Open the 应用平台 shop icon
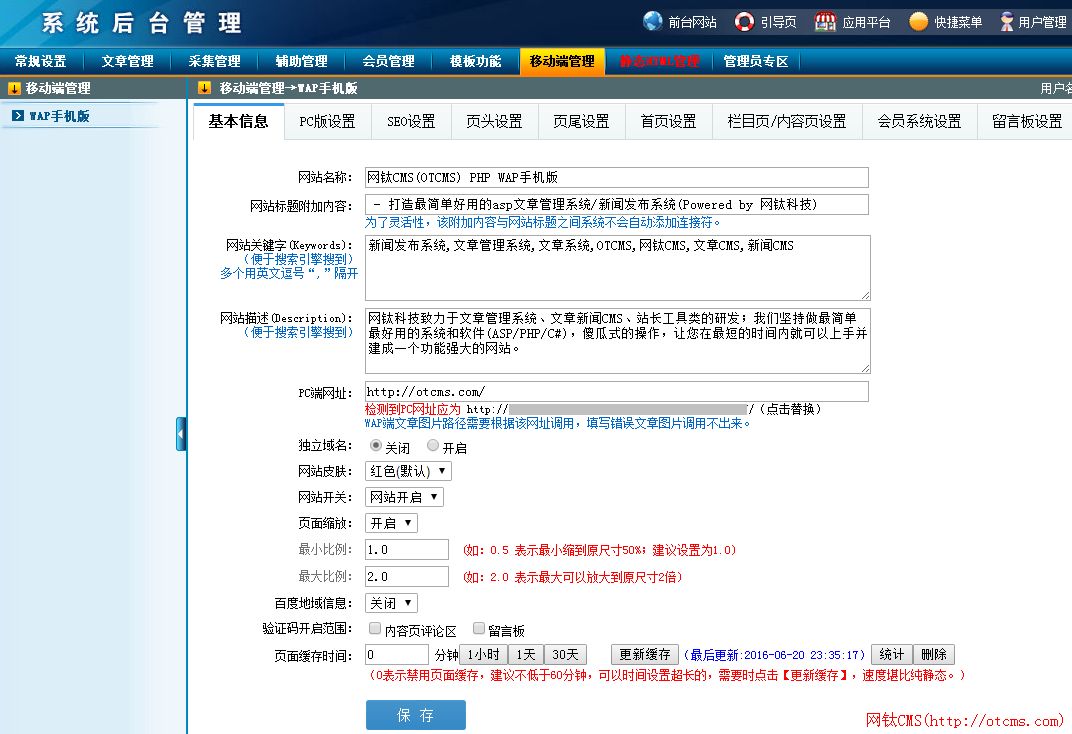 tap(825, 21)
